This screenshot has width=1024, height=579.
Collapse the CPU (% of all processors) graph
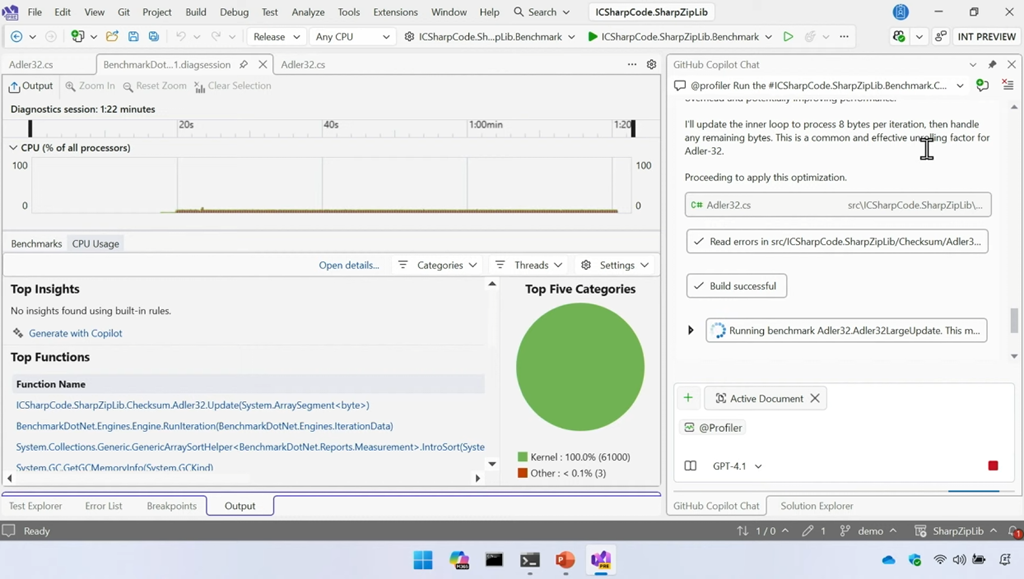[13, 148]
